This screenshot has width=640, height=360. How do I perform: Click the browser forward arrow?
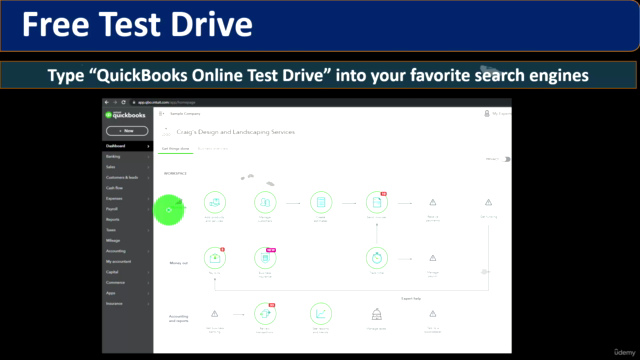(115, 102)
